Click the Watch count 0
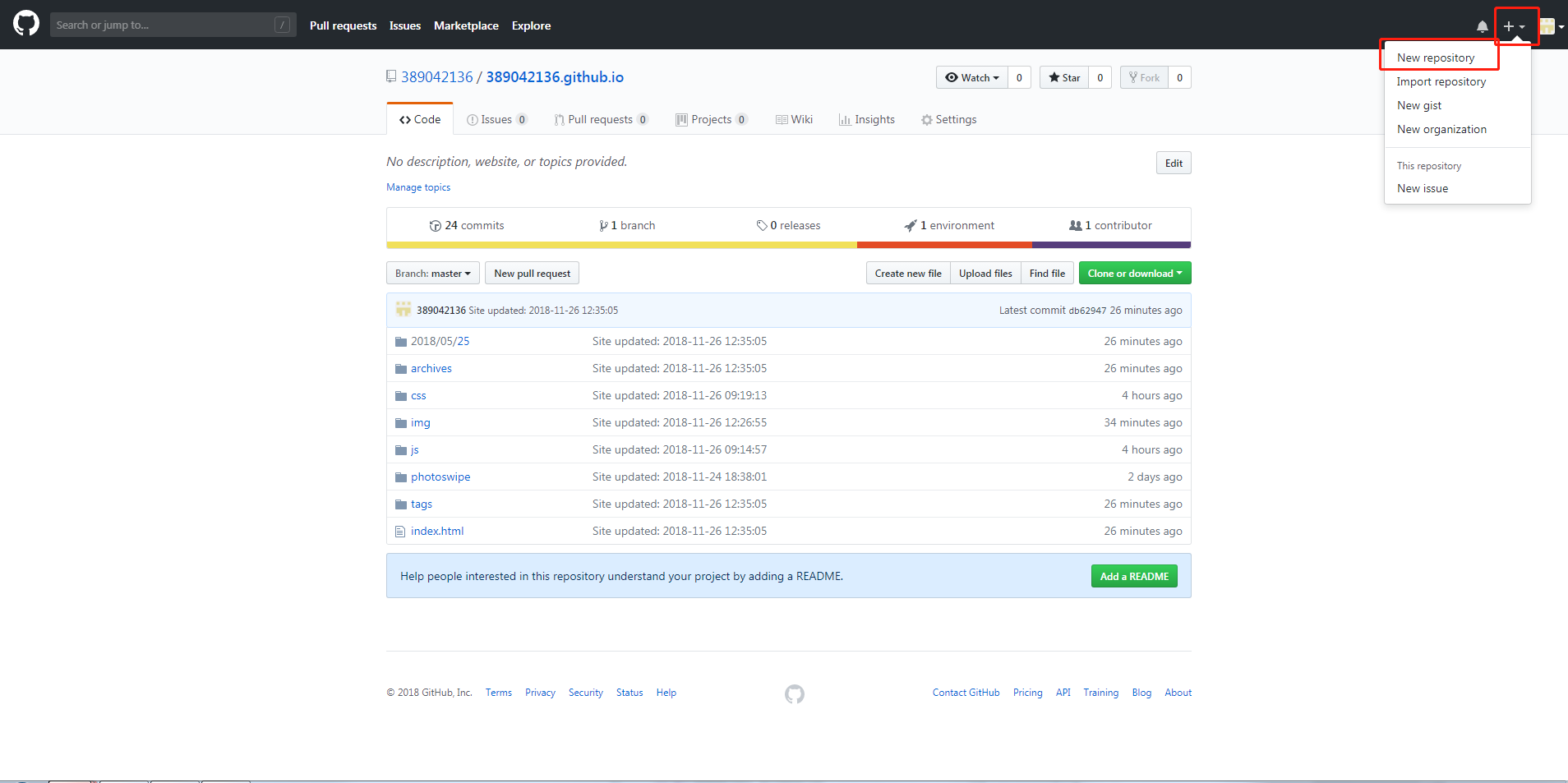 (1019, 77)
